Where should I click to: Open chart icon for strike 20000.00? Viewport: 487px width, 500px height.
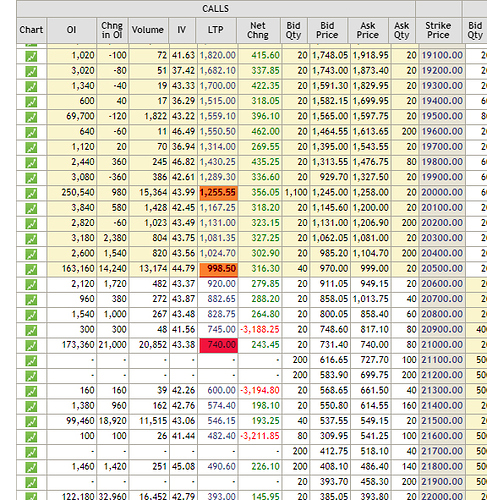pos(31,193)
